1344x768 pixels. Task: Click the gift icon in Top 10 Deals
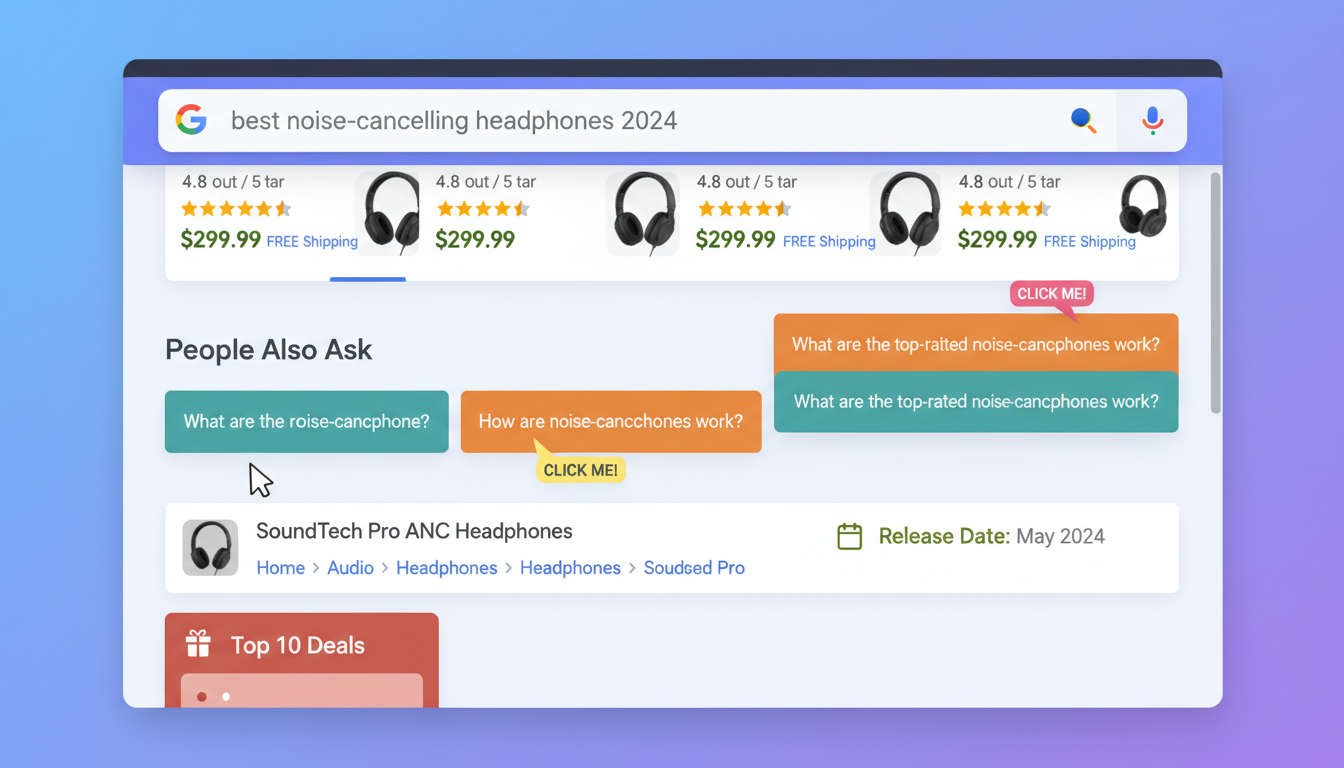click(198, 644)
